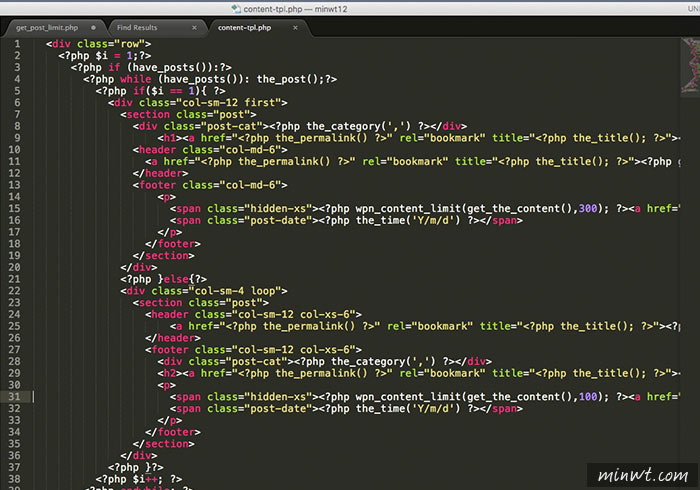This screenshot has height=490, width=700.
Task: Click the "}else{" line
Action: click(x=163, y=279)
